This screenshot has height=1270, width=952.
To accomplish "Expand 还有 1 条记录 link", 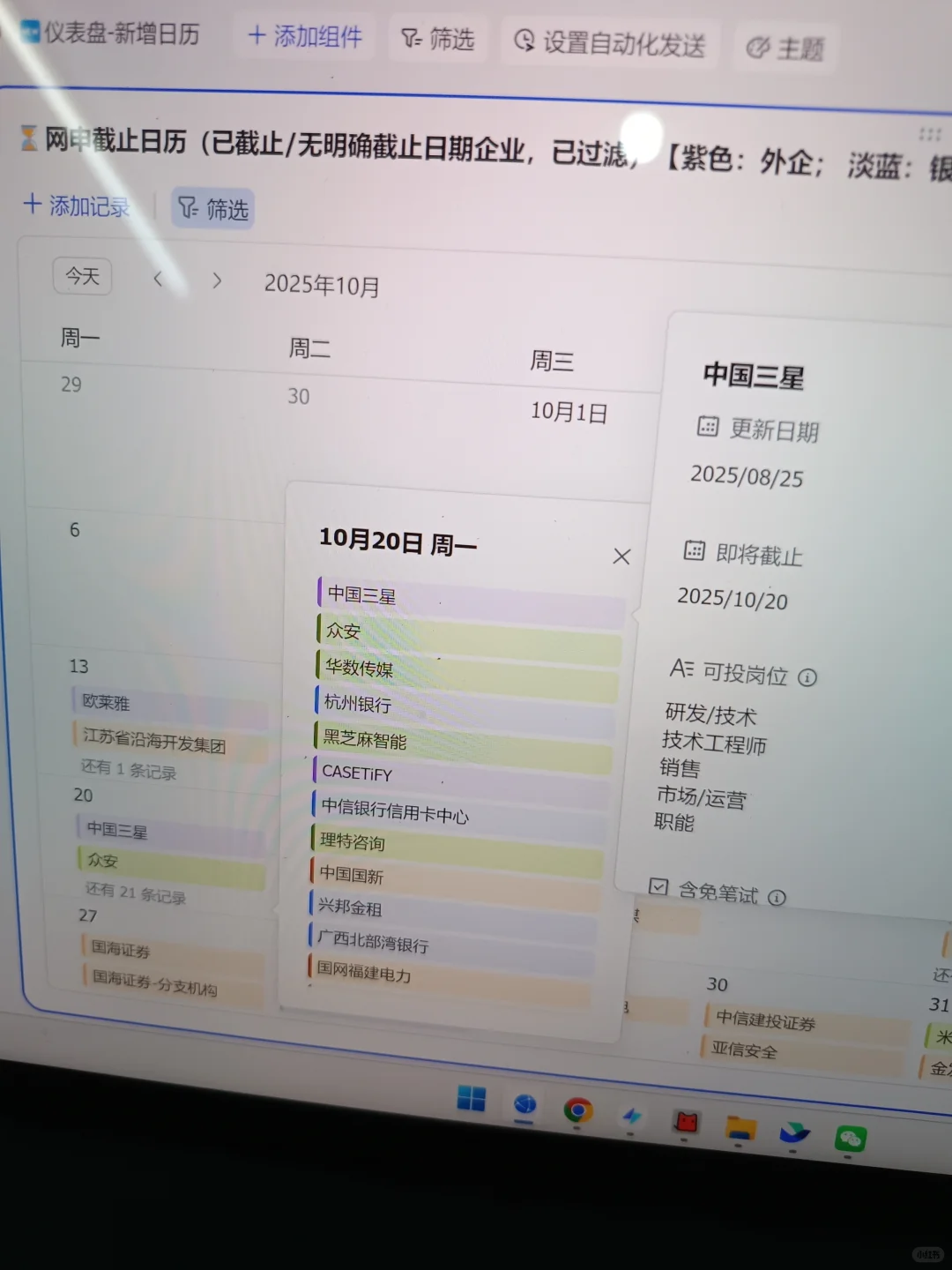I will [x=129, y=770].
